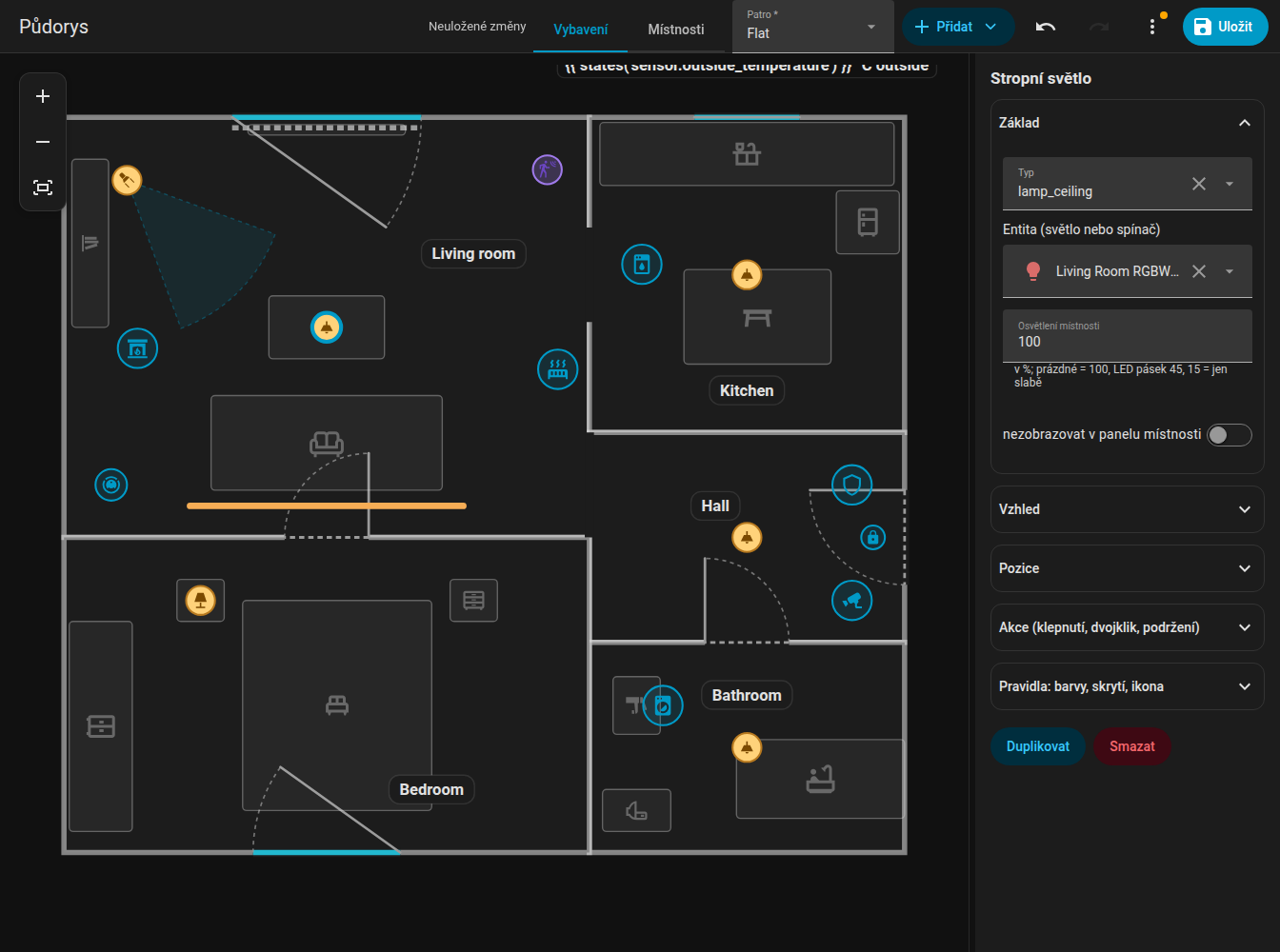Open the Typ dropdown arrow
Viewport: 1280px width, 952px height.
(x=1230, y=184)
